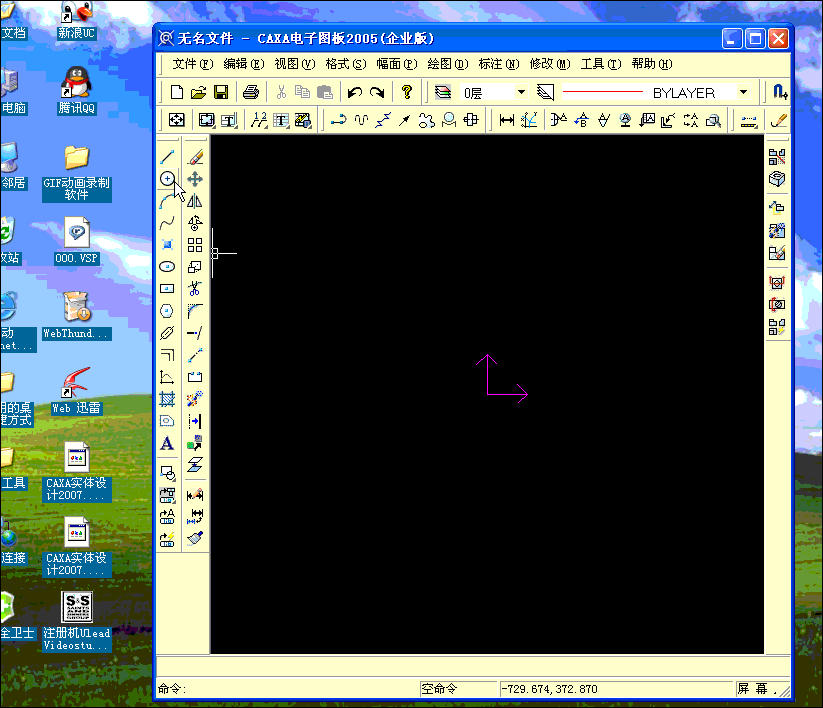This screenshot has height=708, width=823.
Task: Select the Rectangle drawing tool
Action: click(x=167, y=289)
